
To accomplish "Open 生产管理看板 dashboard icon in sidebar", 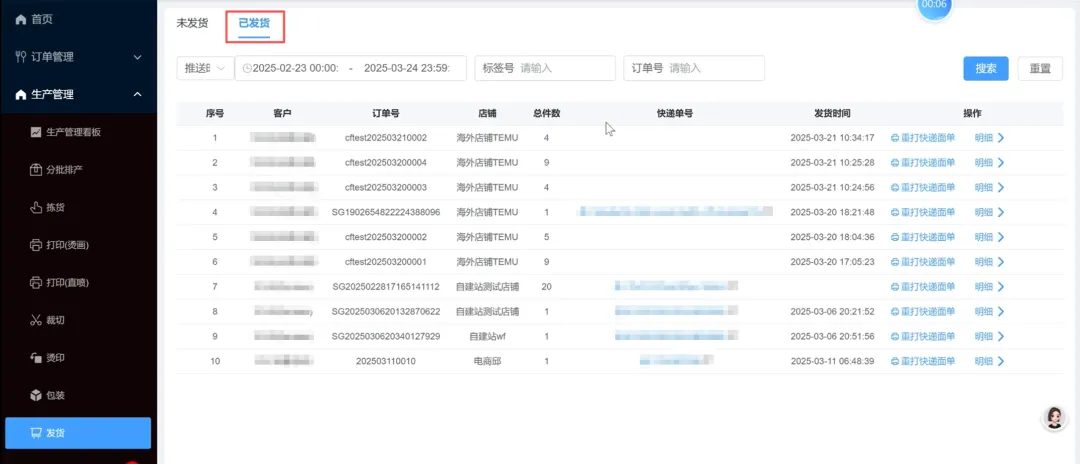I will coord(36,132).
